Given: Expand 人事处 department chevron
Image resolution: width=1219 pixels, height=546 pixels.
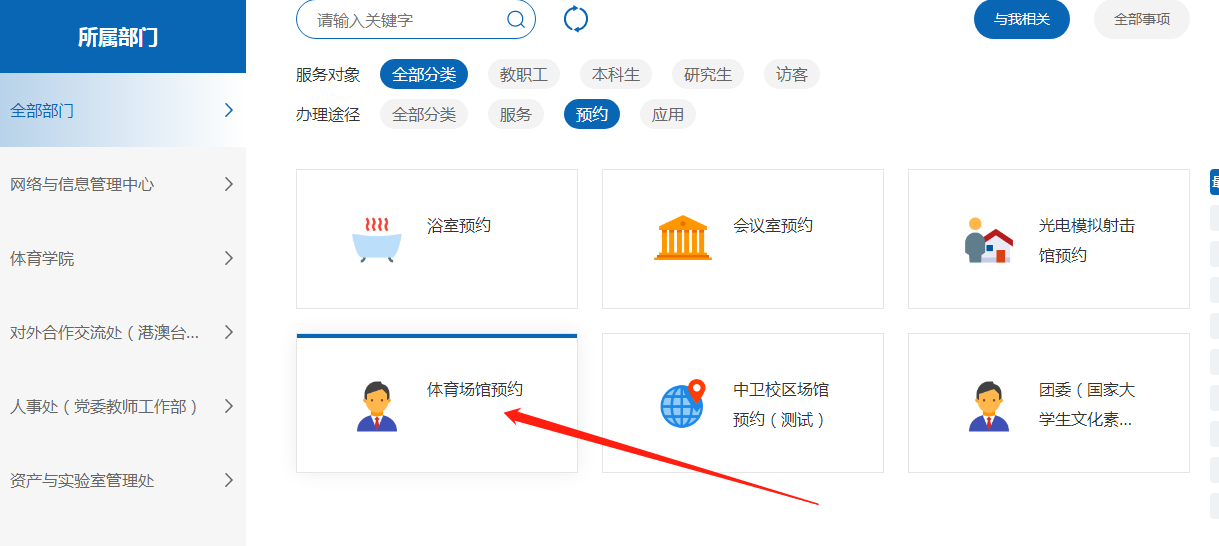Looking at the screenshot, I should (229, 406).
